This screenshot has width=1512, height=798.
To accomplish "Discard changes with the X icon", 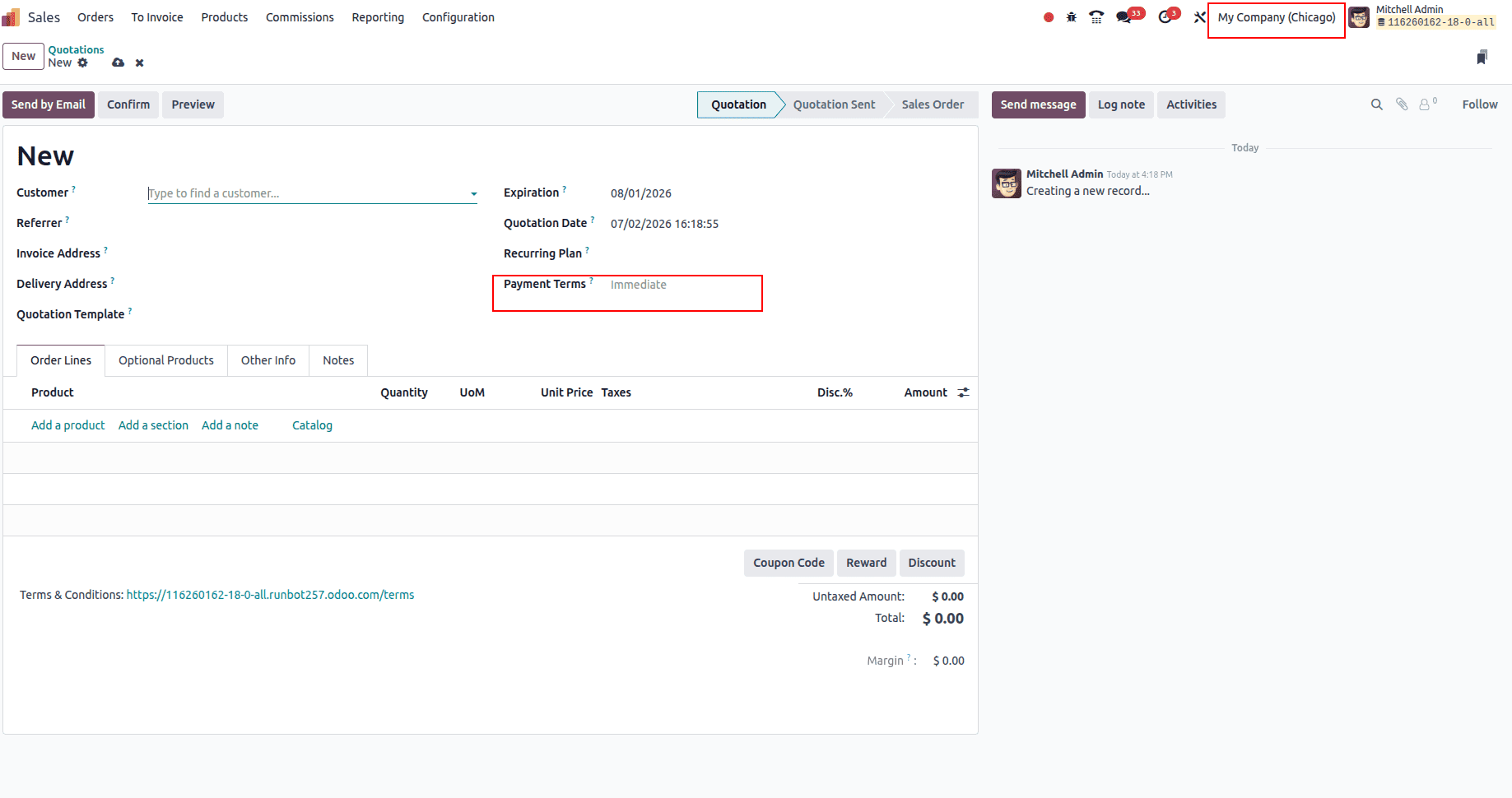I will [x=140, y=63].
